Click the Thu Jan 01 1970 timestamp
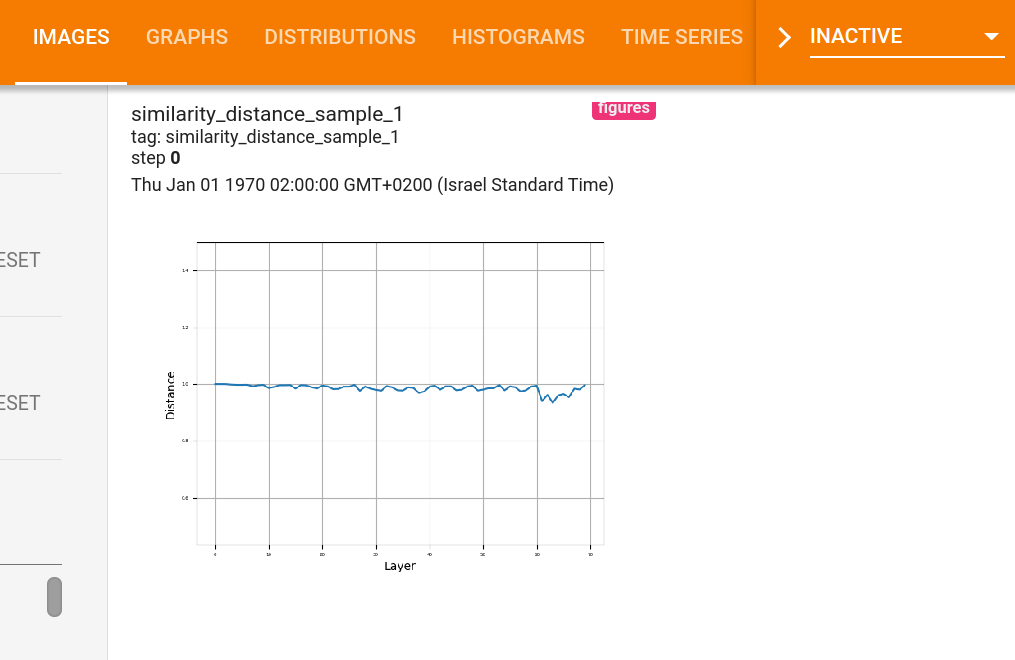 [372, 185]
